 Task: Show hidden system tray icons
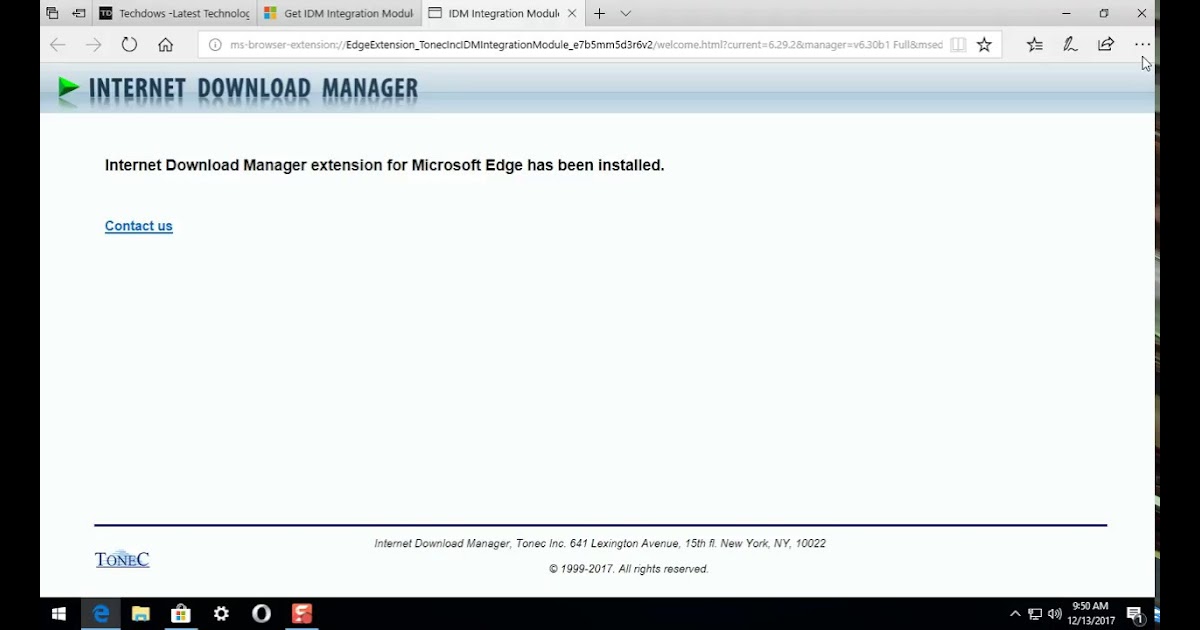(1015, 614)
